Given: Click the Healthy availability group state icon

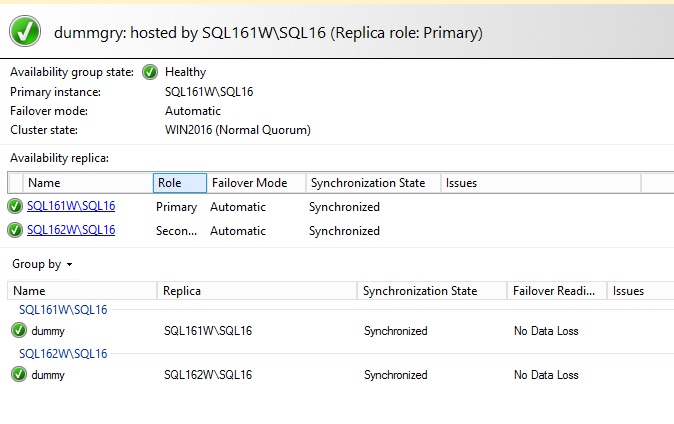Looking at the screenshot, I should coord(150,72).
